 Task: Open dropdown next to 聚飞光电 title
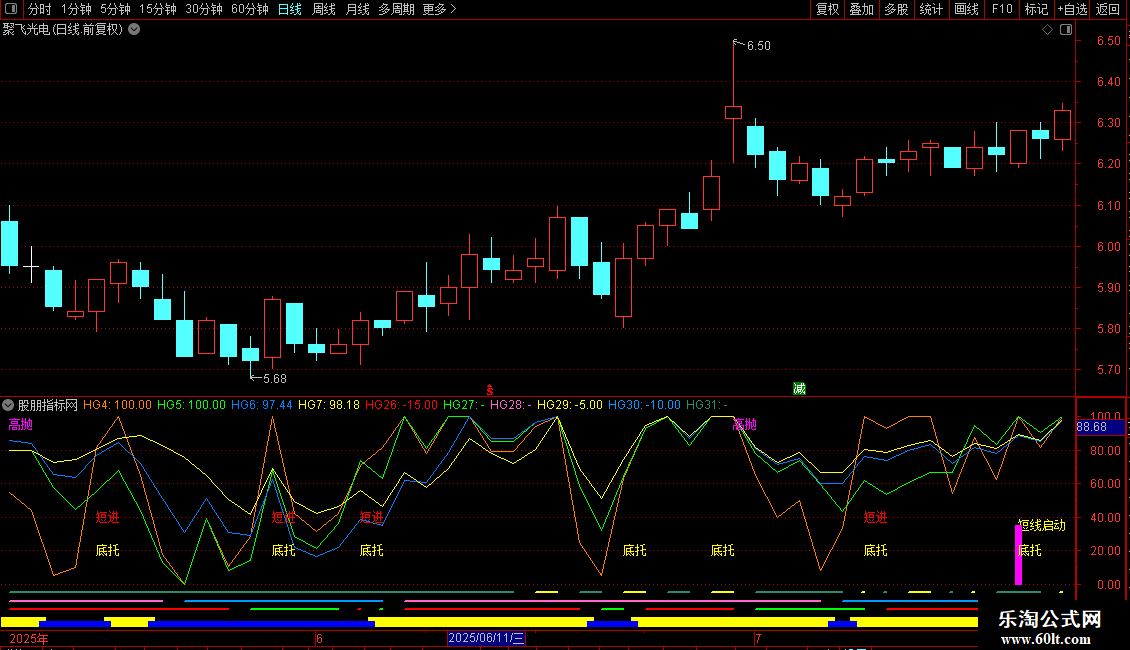tap(134, 30)
